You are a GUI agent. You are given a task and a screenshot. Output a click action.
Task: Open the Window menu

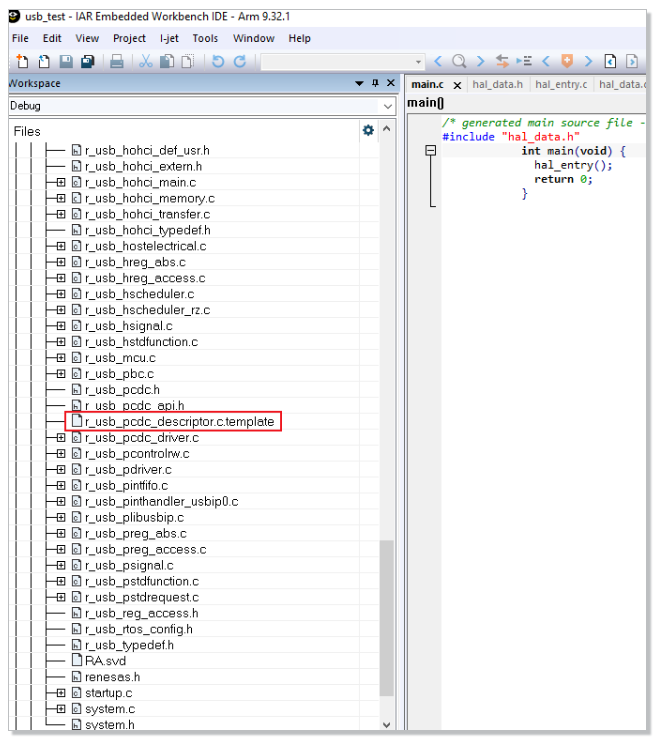253,38
